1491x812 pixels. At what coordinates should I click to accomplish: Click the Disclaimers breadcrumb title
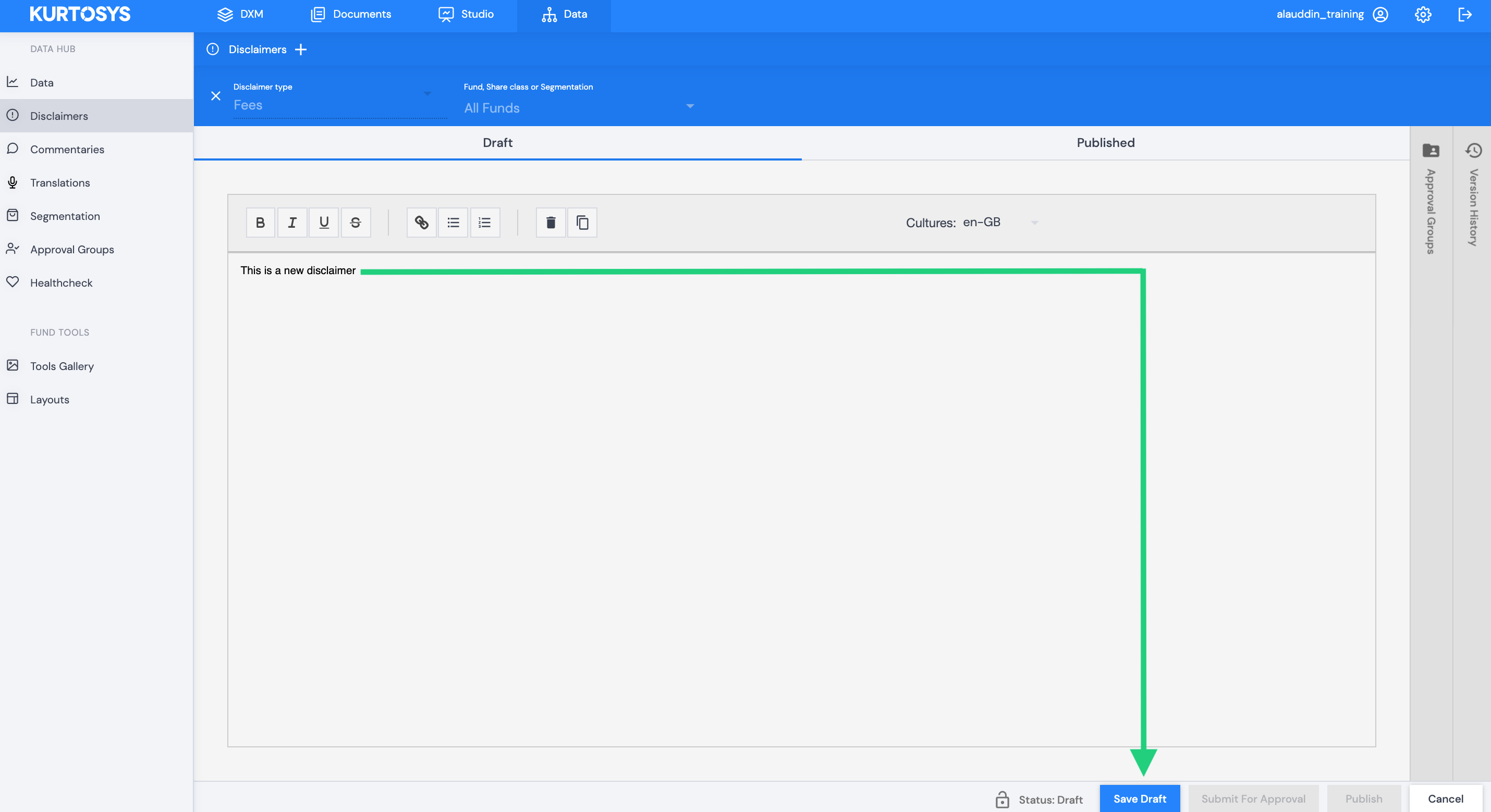point(258,49)
